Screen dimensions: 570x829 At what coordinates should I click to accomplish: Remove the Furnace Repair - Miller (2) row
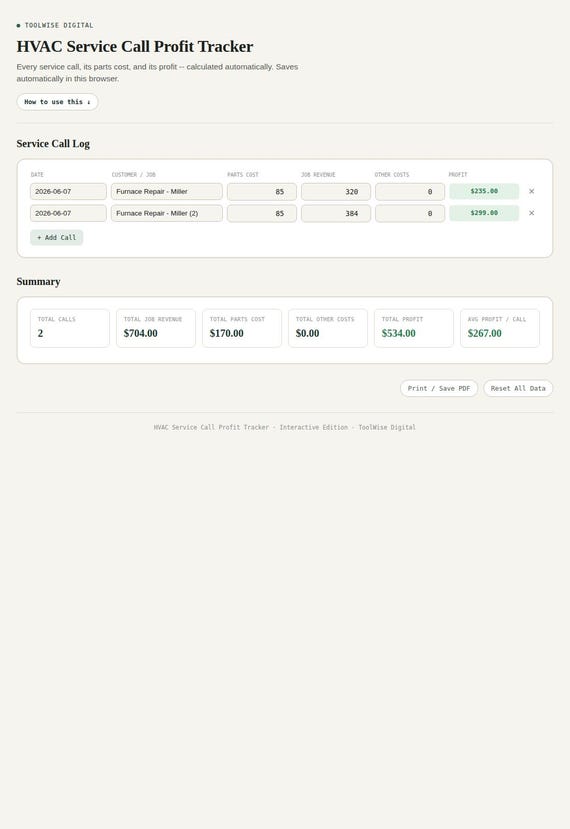point(531,213)
